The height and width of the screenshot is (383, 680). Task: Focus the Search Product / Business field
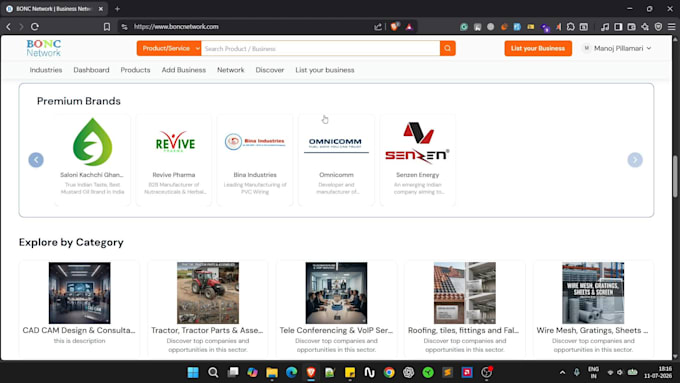tap(320, 48)
